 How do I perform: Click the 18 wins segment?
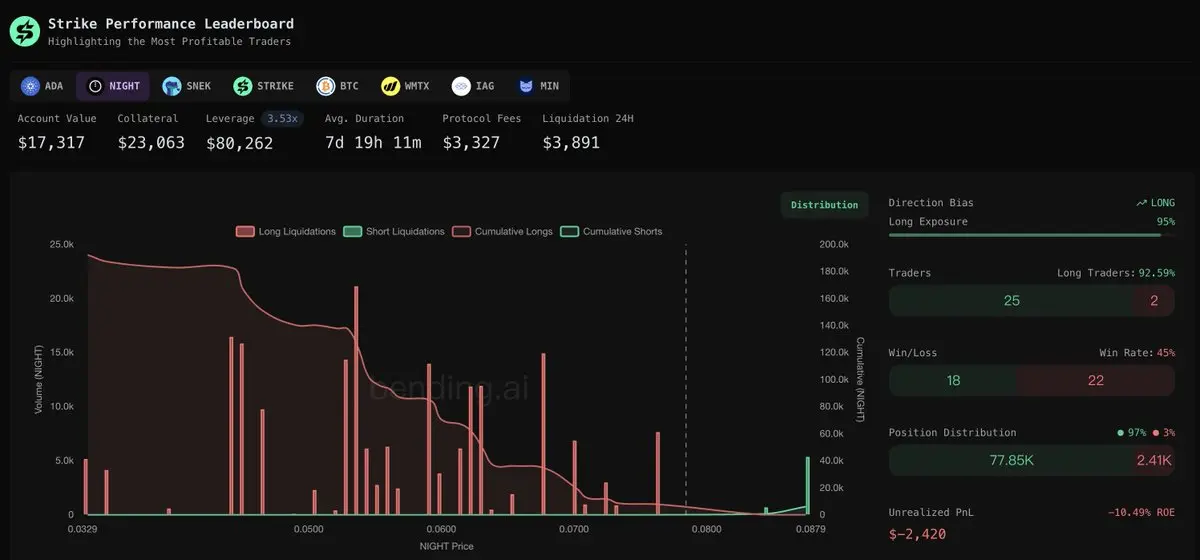pos(953,380)
